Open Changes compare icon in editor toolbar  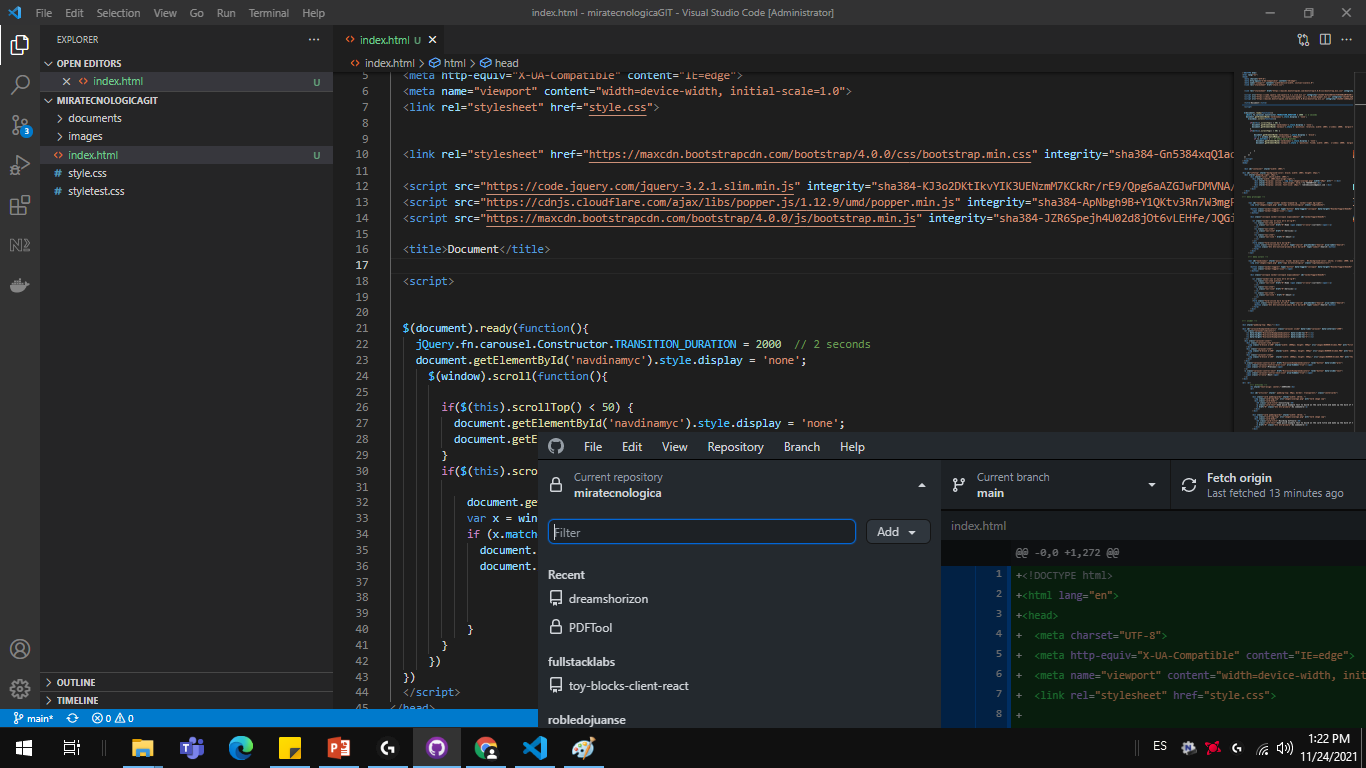click(1303, 40)
